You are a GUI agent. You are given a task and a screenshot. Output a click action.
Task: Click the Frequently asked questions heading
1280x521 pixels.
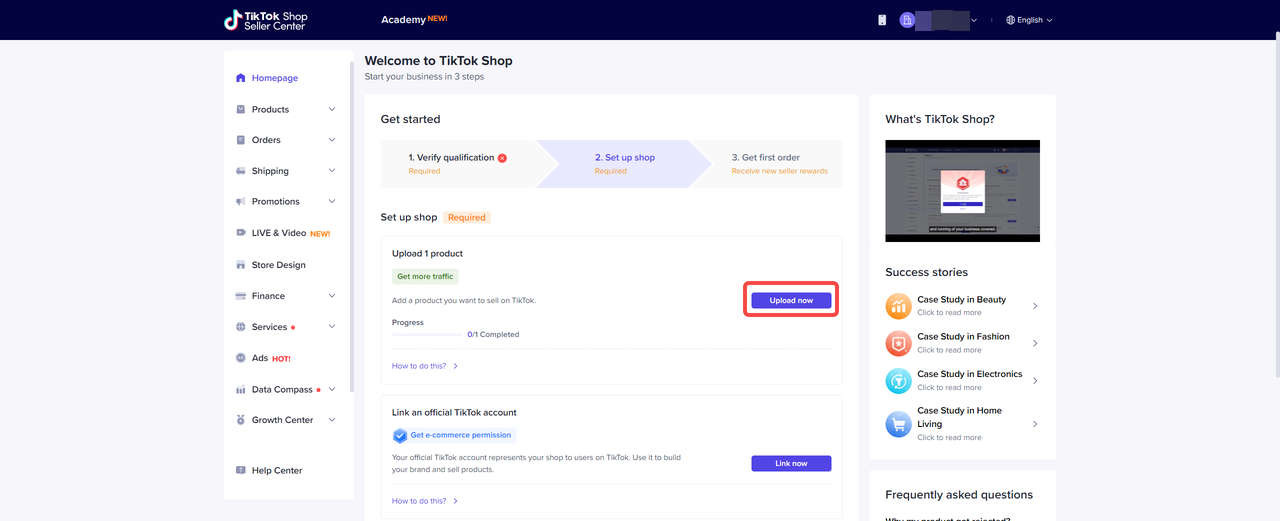click(x=959, y=494)
